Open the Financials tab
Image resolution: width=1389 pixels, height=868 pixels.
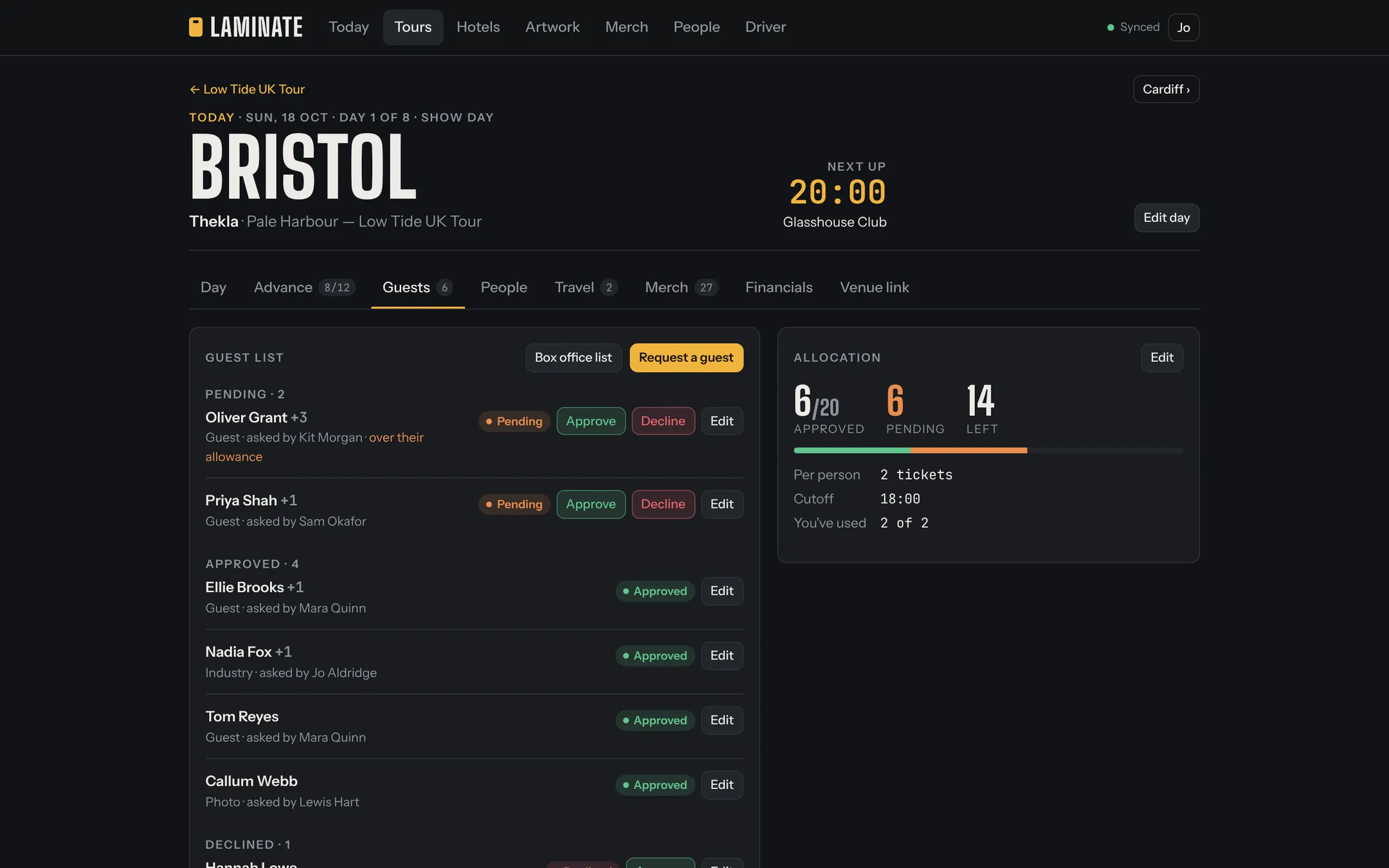tap(779, 287)
